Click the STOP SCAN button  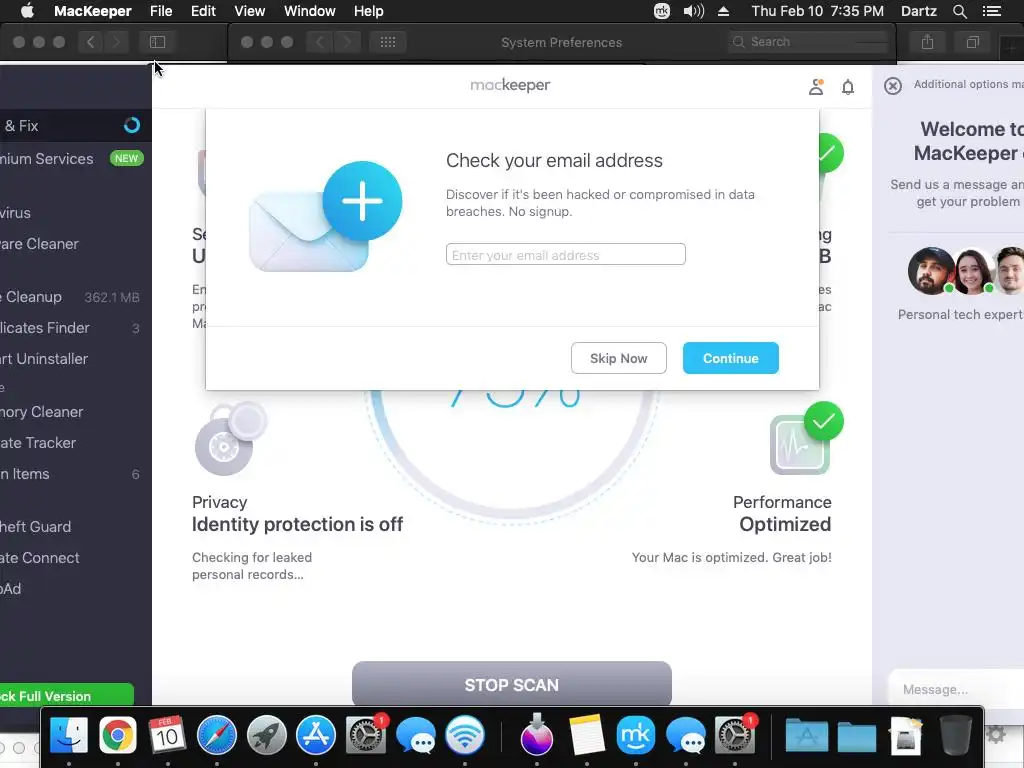(x=511, y=684)
